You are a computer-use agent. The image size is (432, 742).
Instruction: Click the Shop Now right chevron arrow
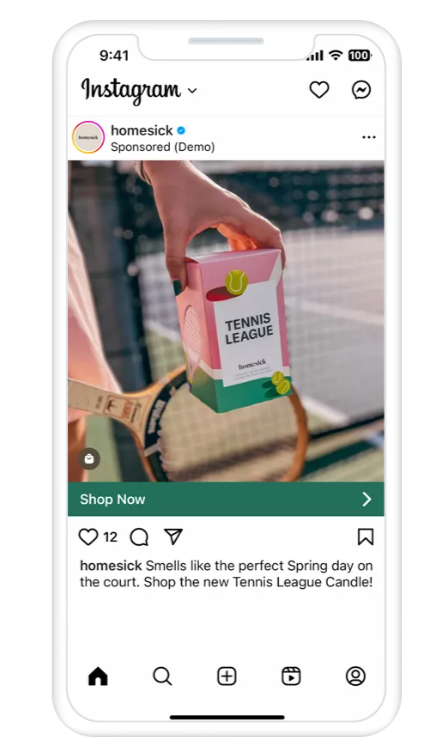click(x=367, y=499)
